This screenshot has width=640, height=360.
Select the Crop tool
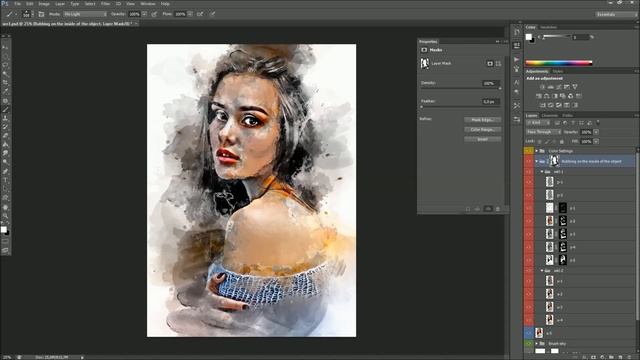tap(5, 83)
